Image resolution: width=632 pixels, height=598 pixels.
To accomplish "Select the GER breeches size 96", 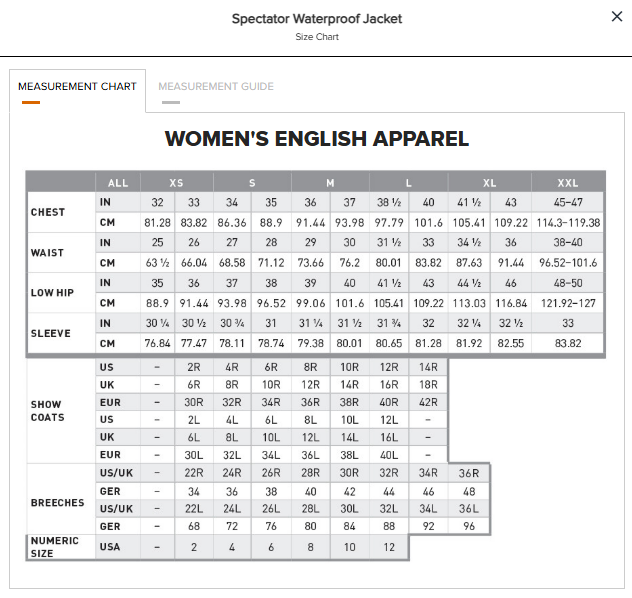I will pyautogui.click(x=469, y=526).
